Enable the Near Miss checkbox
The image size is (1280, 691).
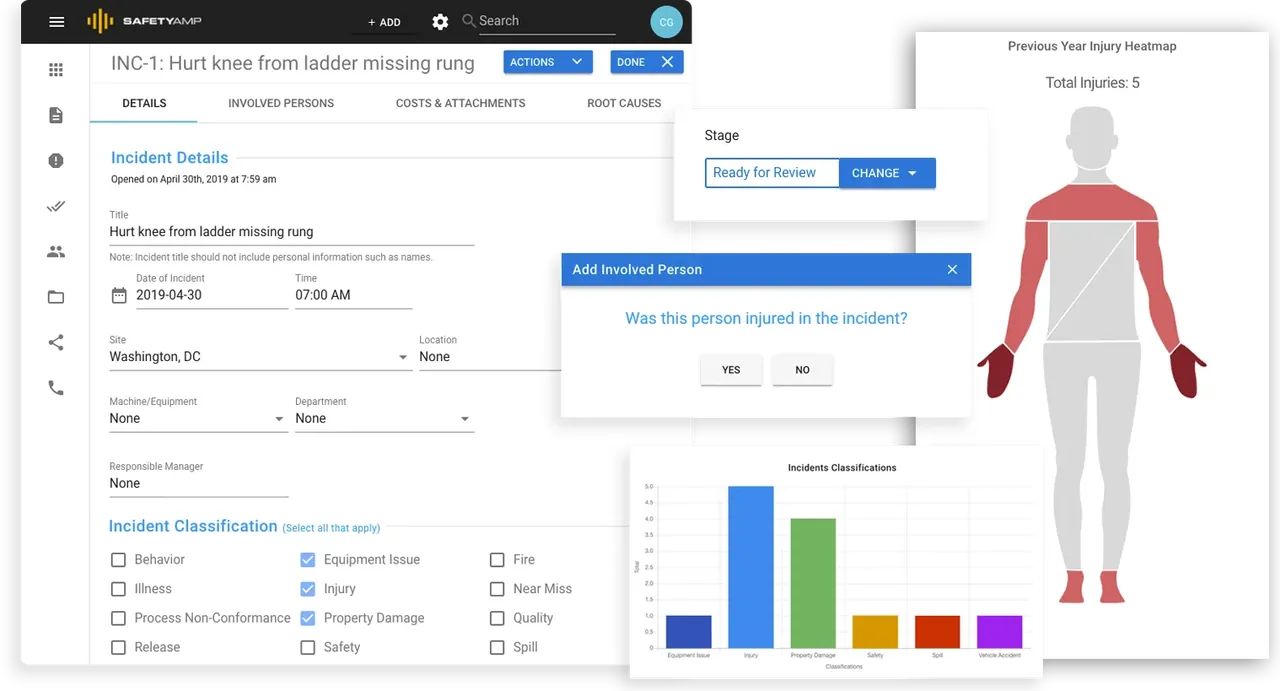tap(497, 589)
